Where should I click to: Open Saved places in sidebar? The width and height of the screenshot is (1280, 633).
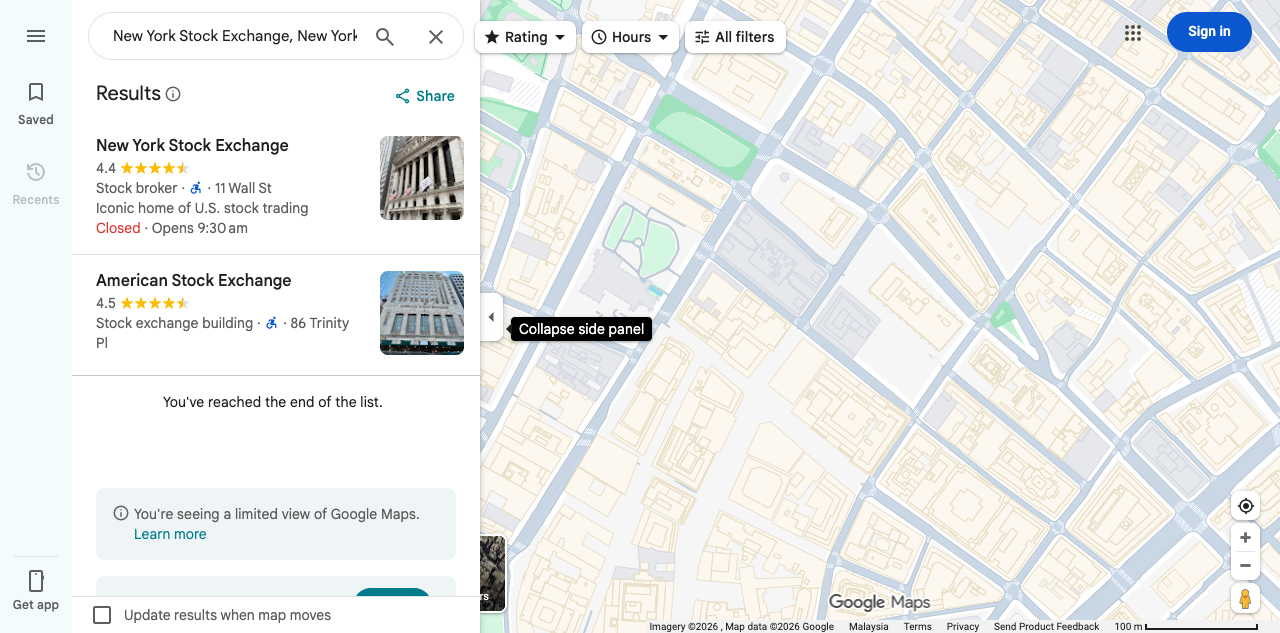tap(36, 104)
